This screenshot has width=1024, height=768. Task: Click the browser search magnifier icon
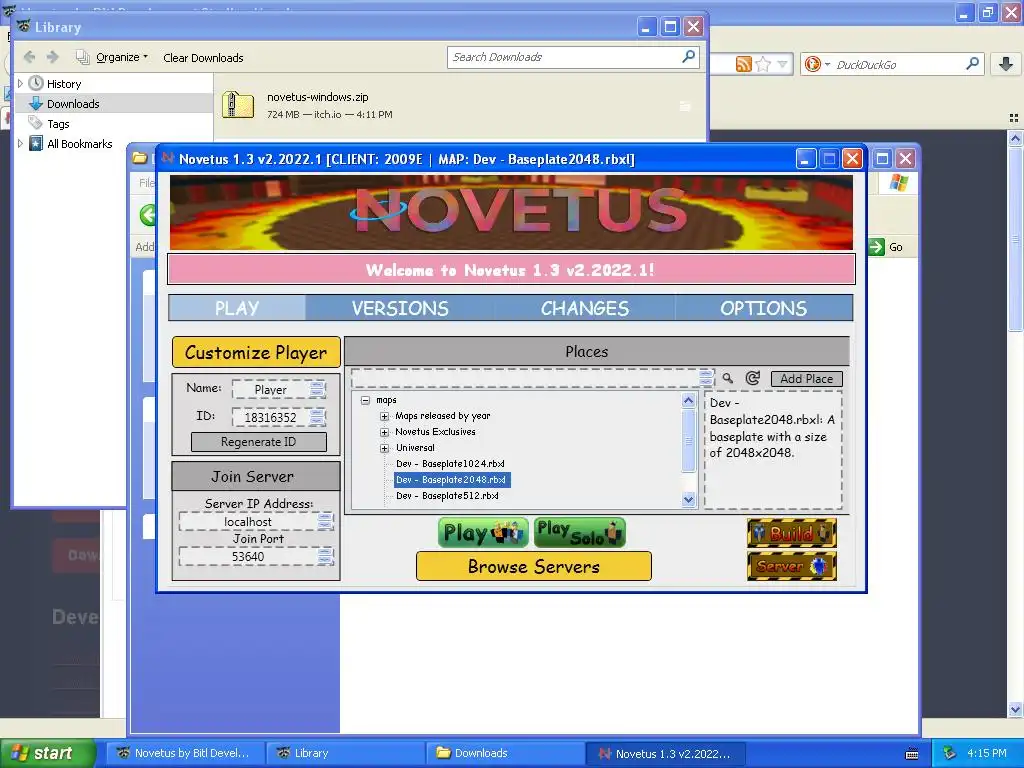(x=972, y=63)
